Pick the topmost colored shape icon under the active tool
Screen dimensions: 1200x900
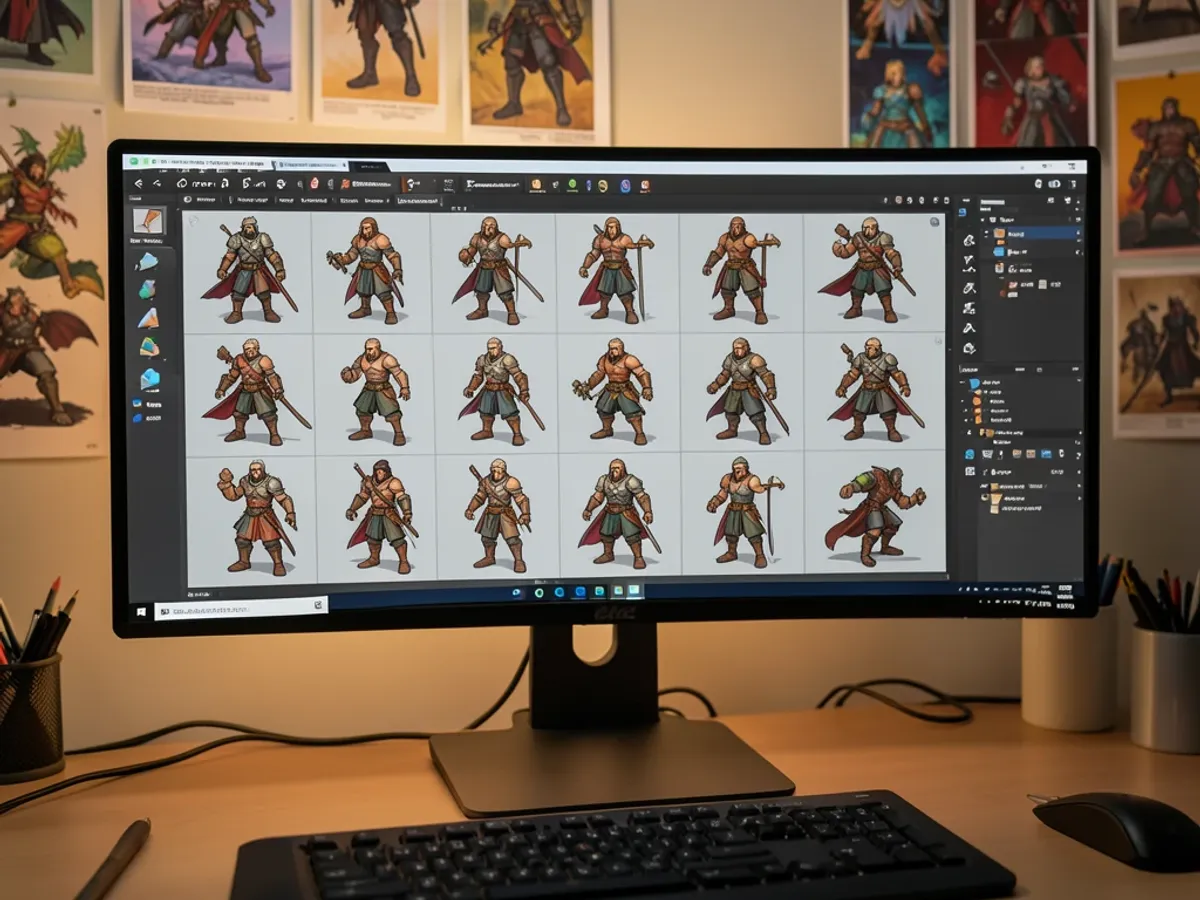coord(147,262)
